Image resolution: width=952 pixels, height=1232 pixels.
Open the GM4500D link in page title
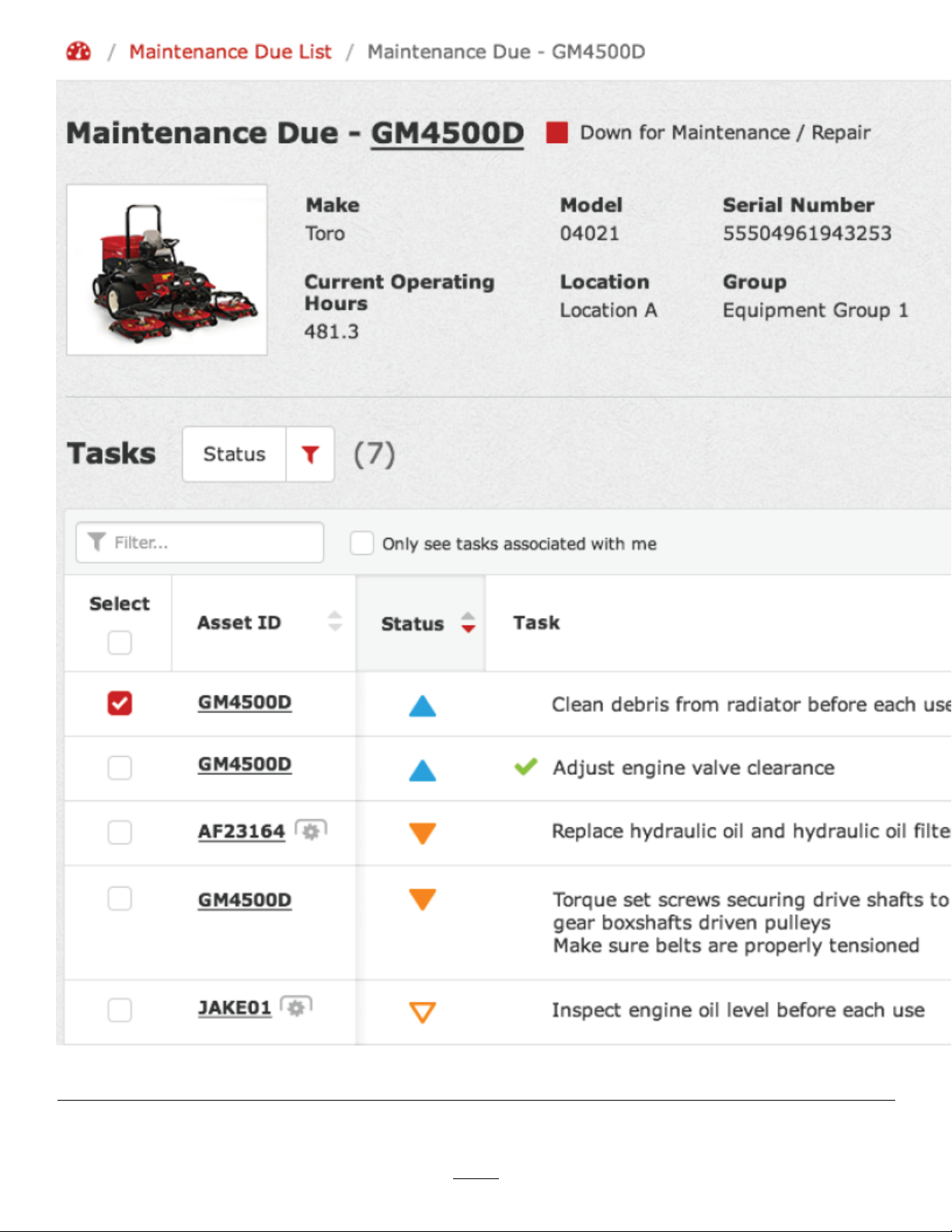[447, 133]
